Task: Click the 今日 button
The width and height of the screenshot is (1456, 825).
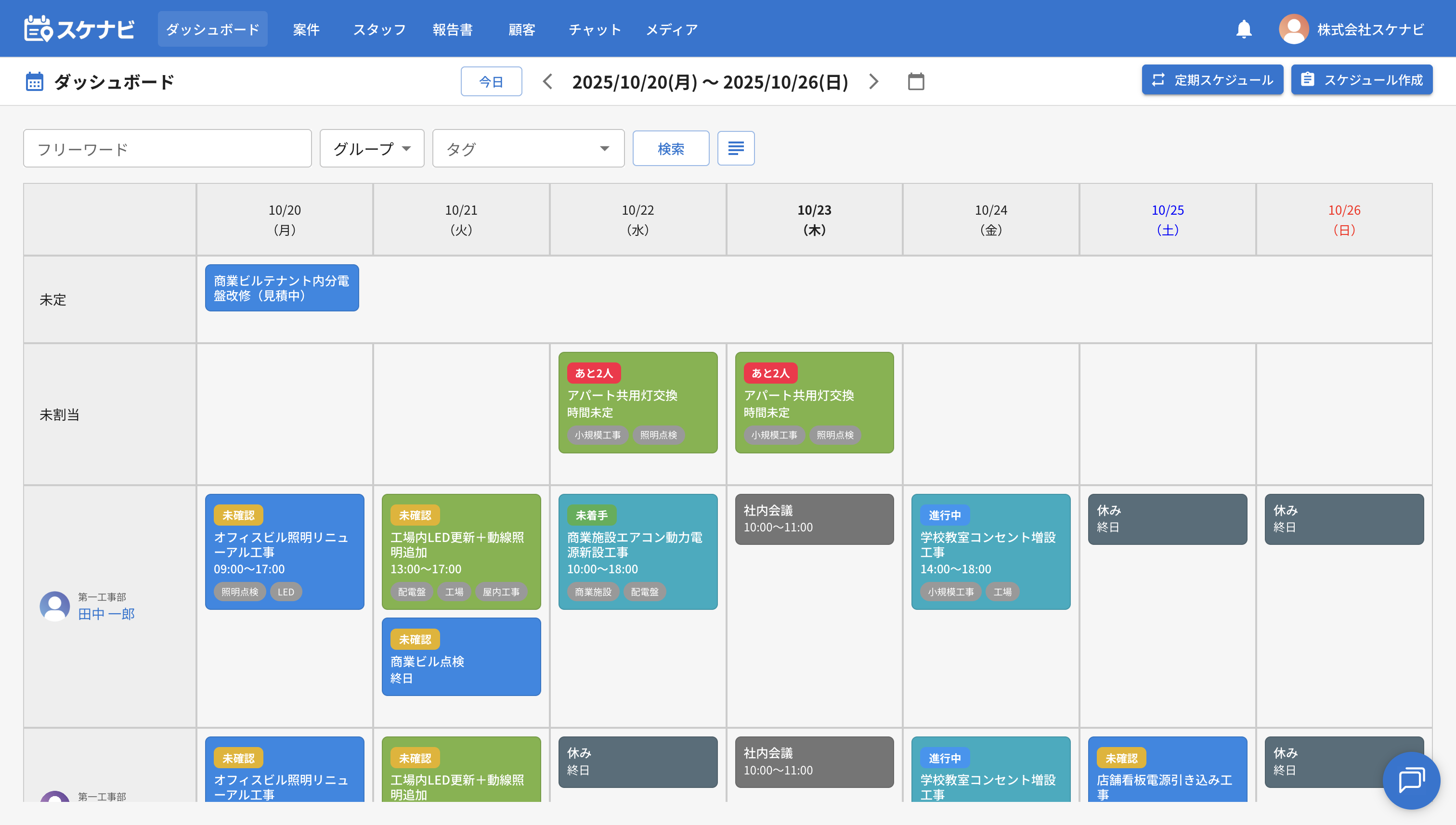Action: click(x=491, y=82)
